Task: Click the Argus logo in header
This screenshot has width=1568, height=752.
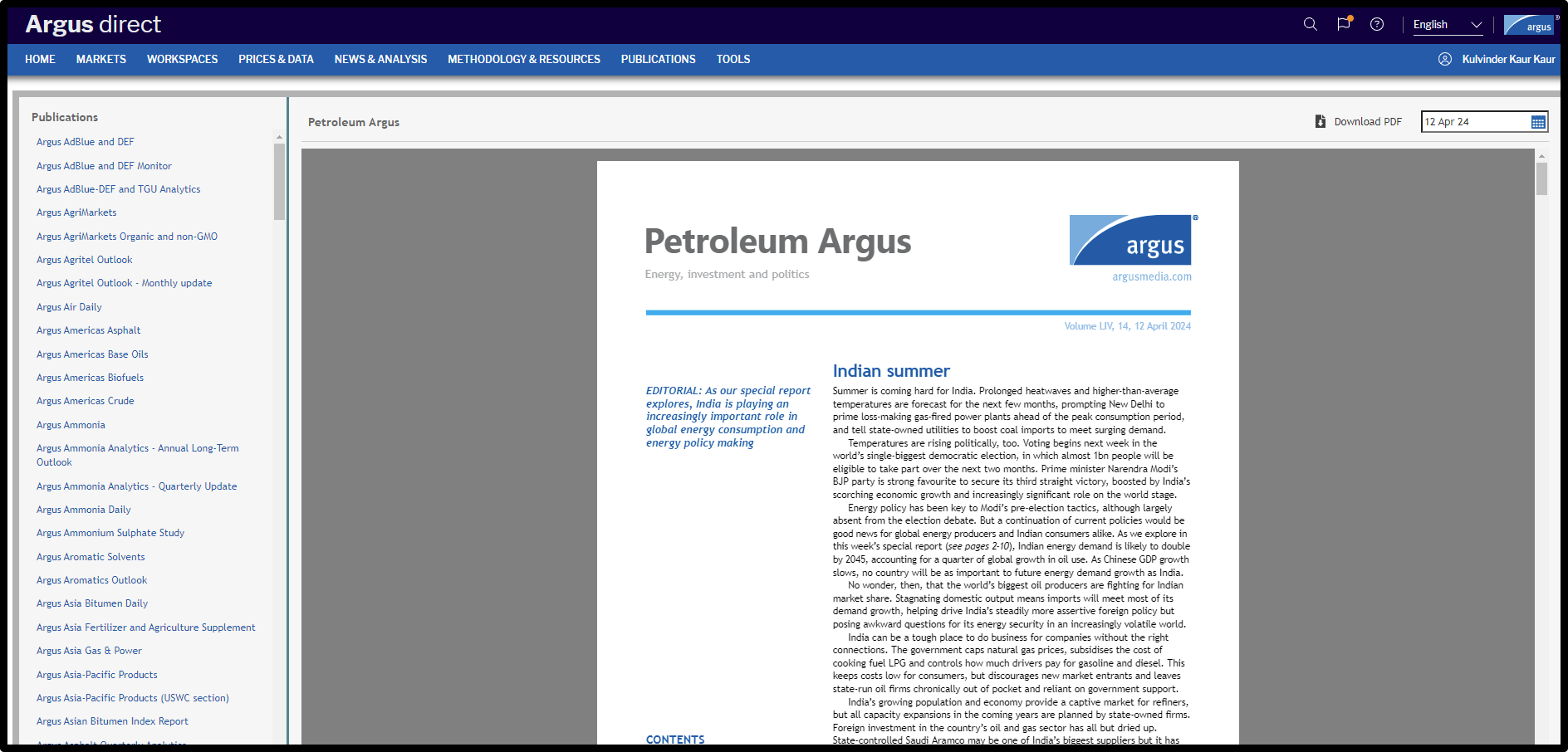Action: pyautogui.click(x=1529, y=25)
